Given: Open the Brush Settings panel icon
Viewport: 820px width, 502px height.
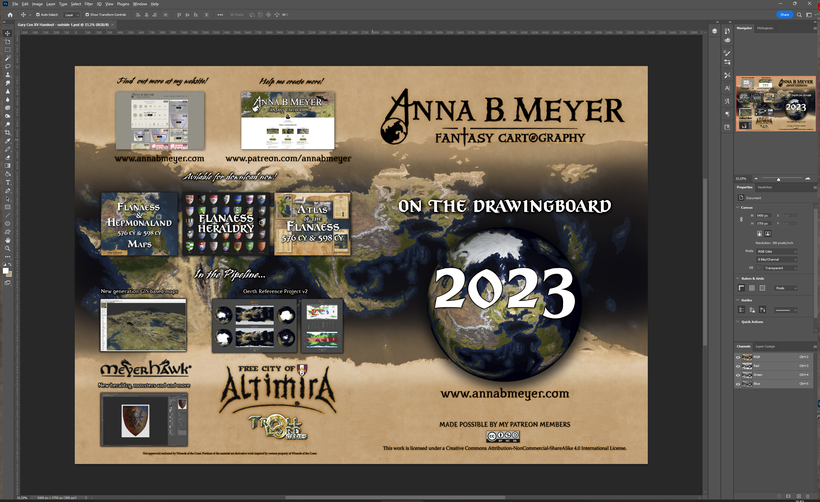Looking at the screenshot, I should point(727,53).
